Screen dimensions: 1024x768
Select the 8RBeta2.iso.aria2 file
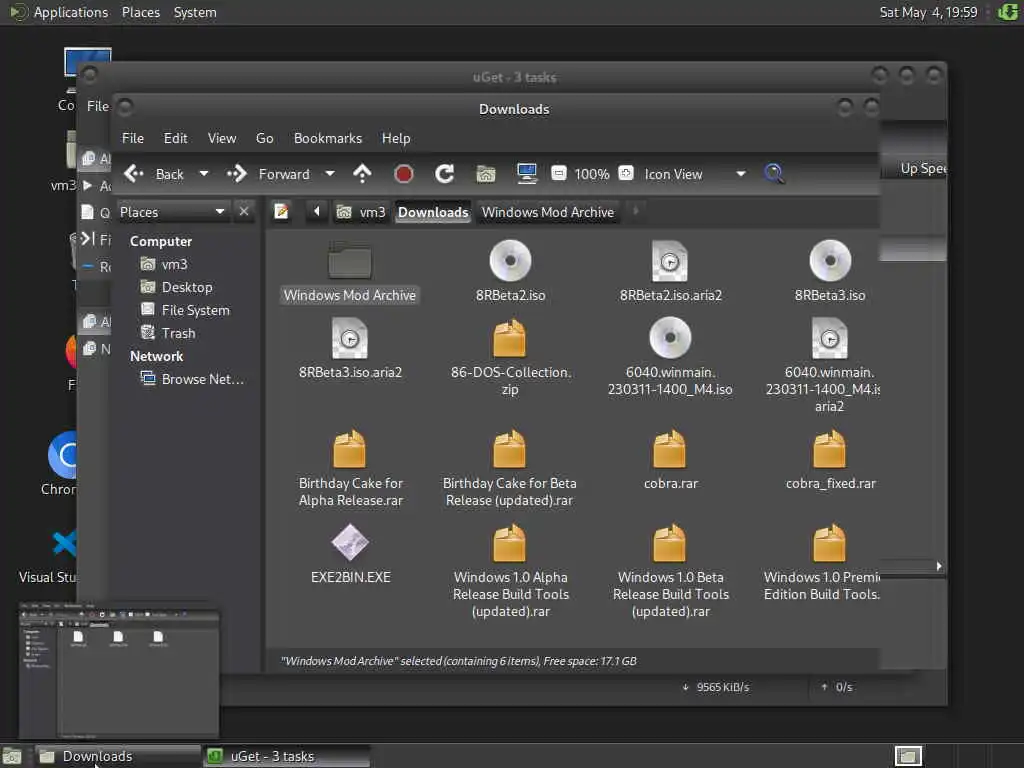click(670, 271)
